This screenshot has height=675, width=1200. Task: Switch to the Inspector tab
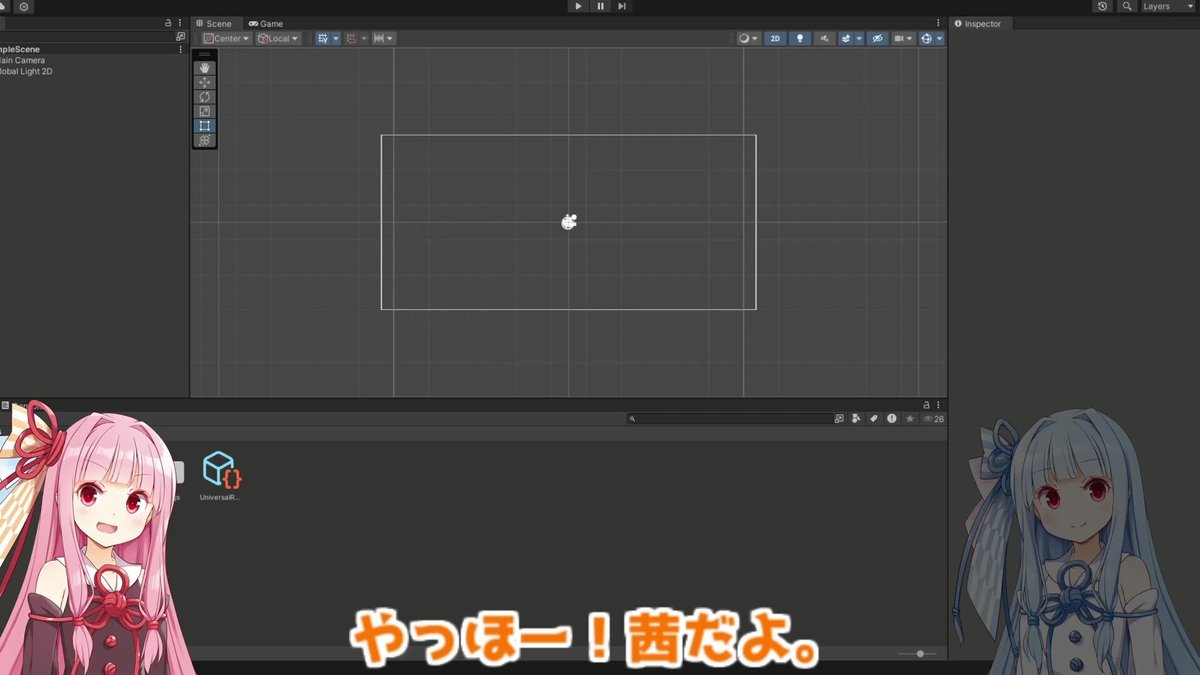coord(984,23)
